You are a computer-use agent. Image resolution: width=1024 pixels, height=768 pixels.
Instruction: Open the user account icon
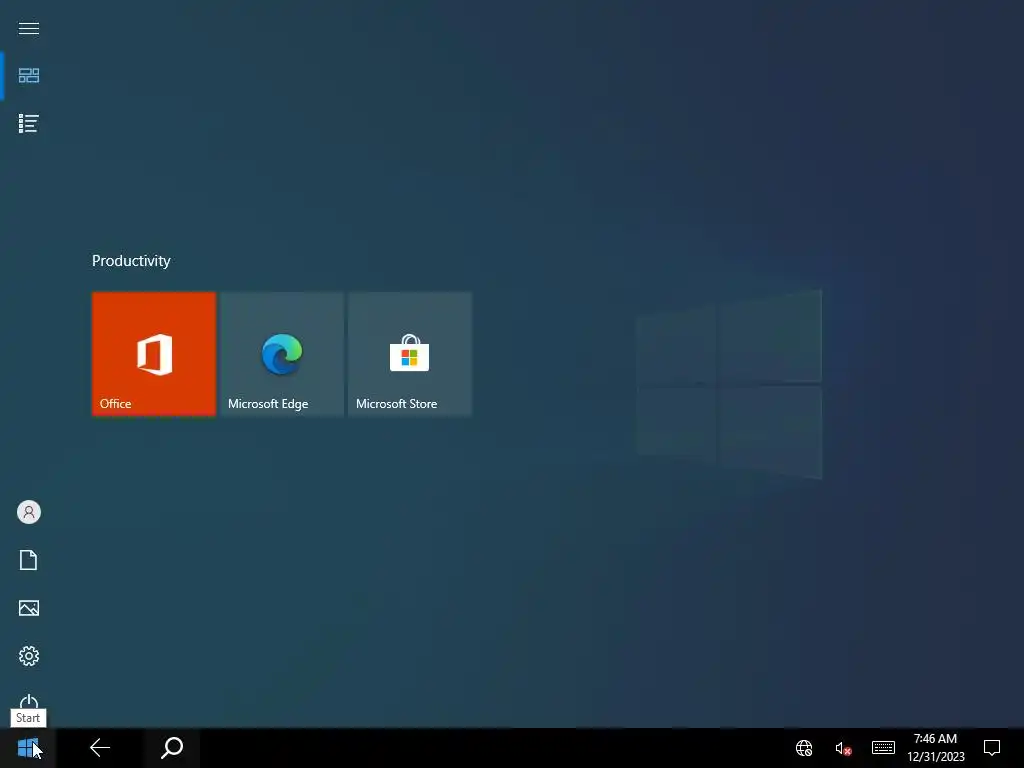coord(29,512)
